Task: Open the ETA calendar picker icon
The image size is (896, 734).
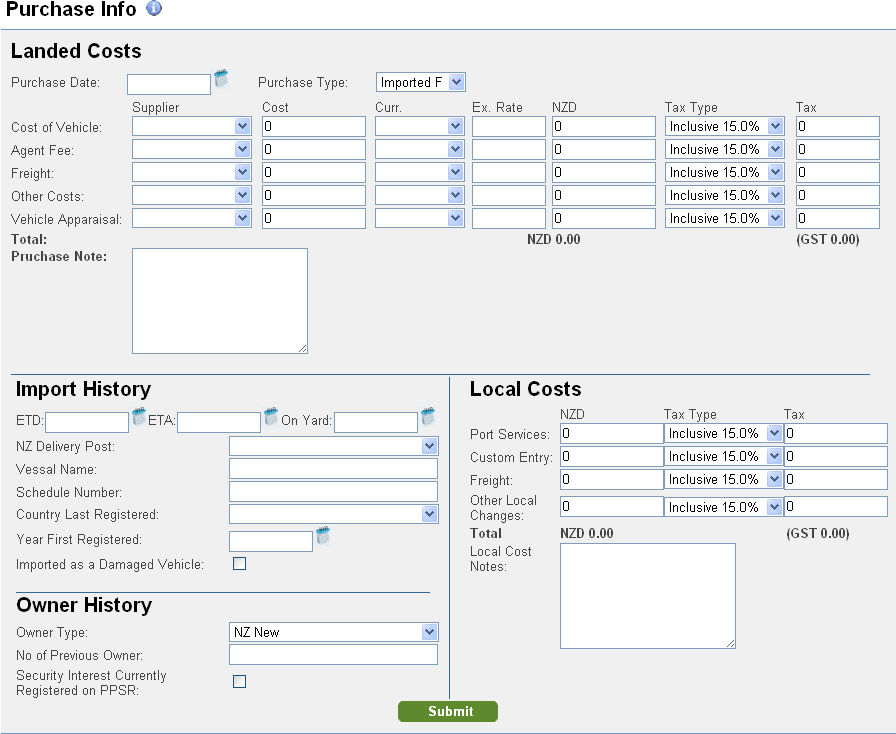Action: pyautogui.click(x=270, y=415)
